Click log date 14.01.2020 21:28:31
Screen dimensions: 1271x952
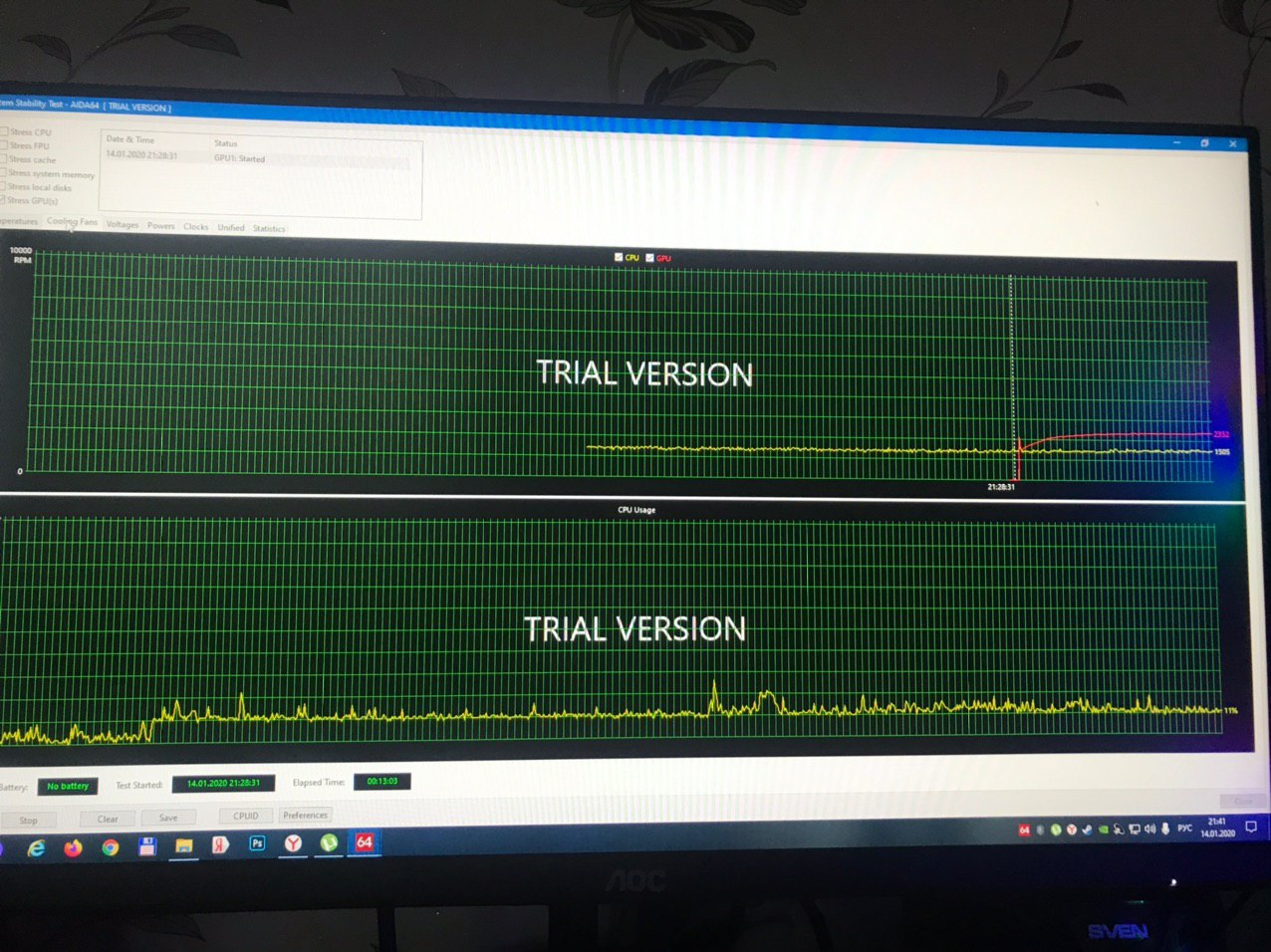coord(141,154)
